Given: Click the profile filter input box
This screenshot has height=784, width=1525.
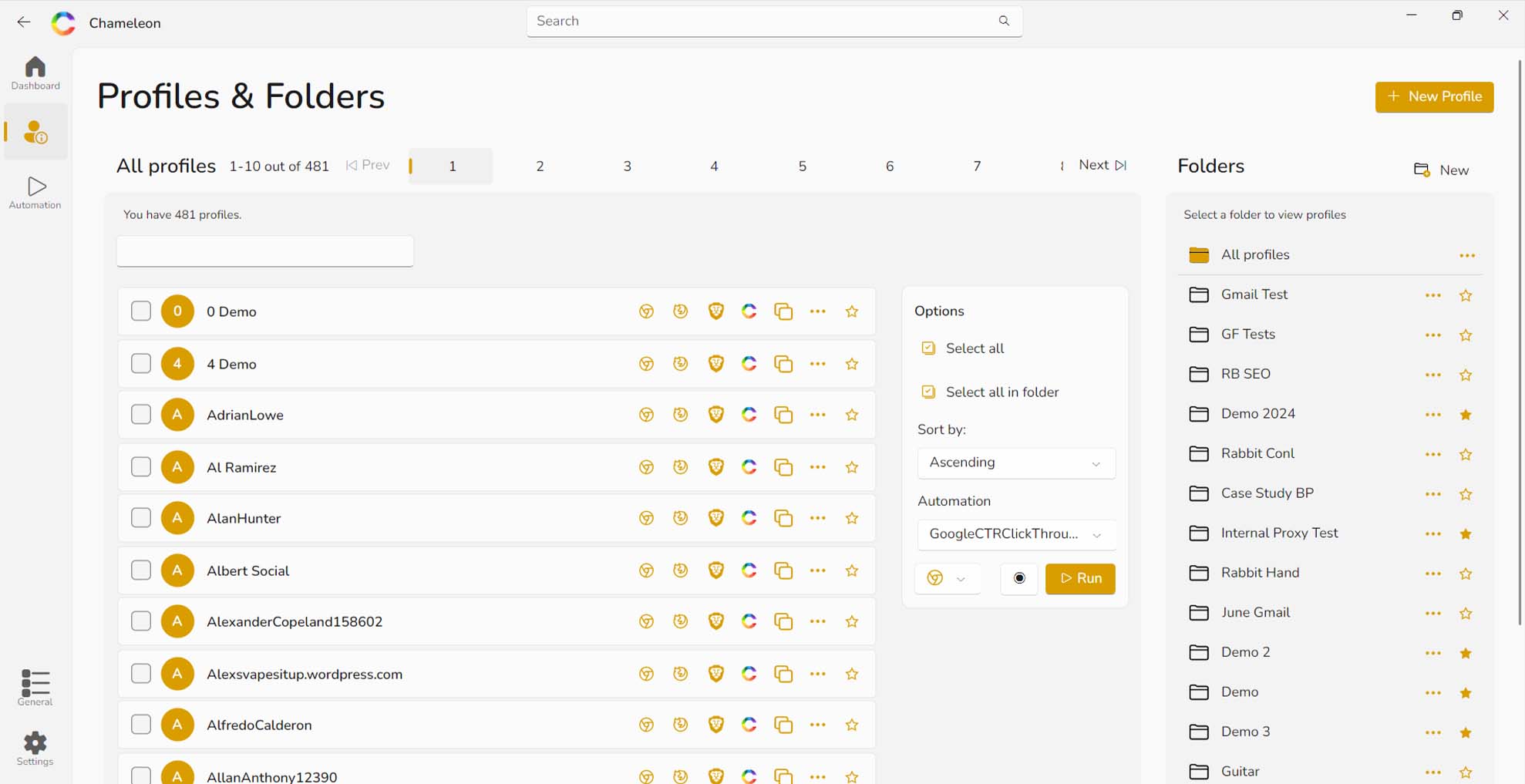Looking at the screenshot, I should [265, 251].
